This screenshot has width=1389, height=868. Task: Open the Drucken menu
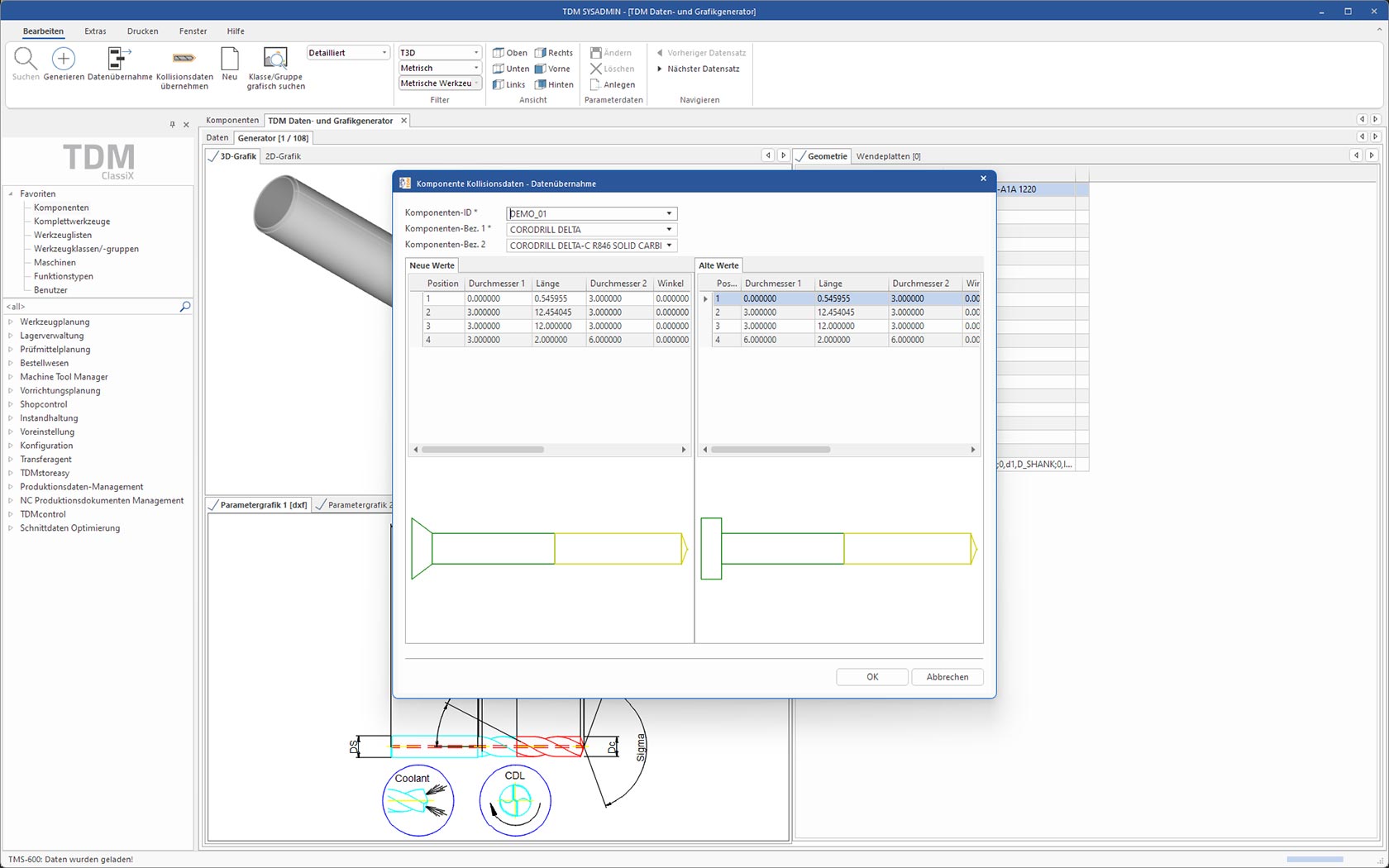pos(142,31)
